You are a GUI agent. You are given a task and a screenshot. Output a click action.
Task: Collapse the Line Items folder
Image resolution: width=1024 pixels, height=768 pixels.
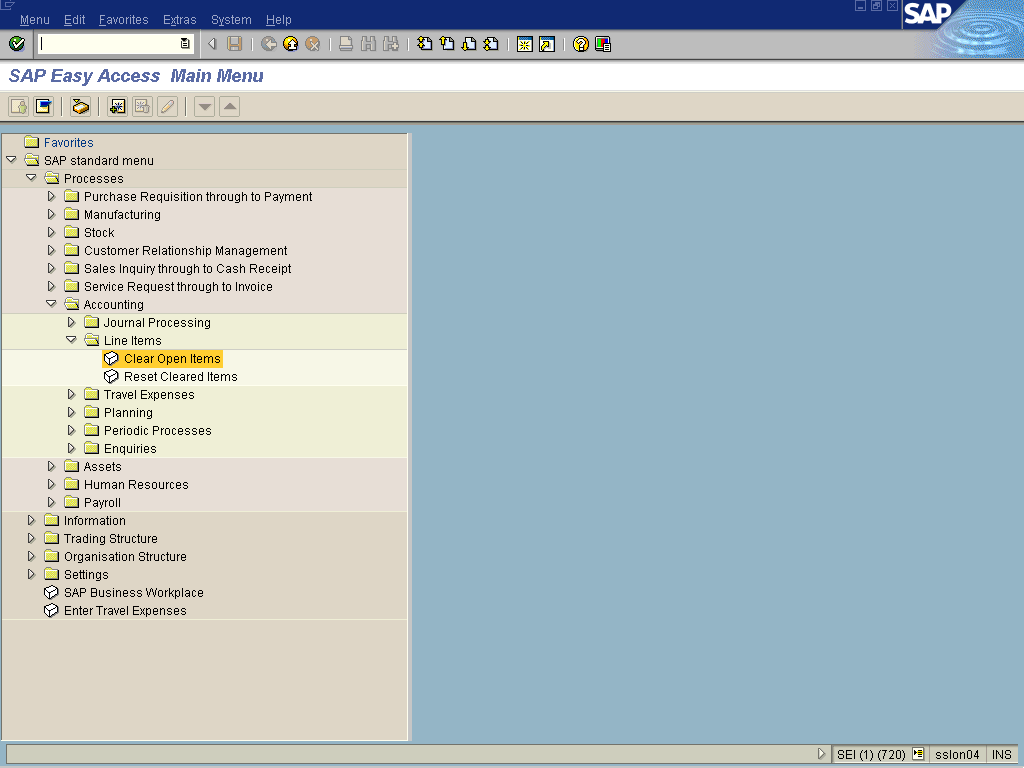coord(71,340)
